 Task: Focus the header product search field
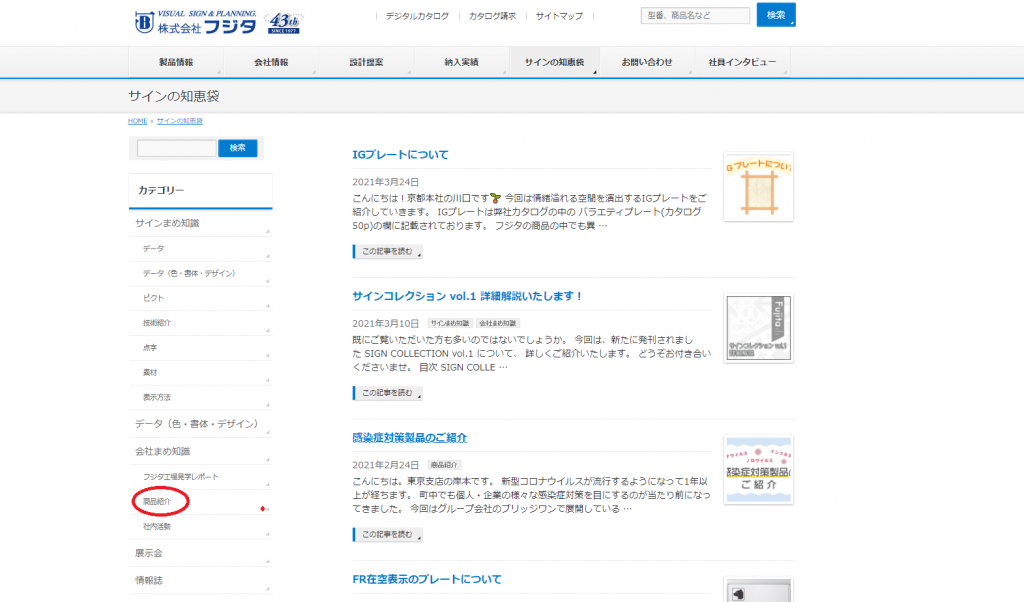696,15
